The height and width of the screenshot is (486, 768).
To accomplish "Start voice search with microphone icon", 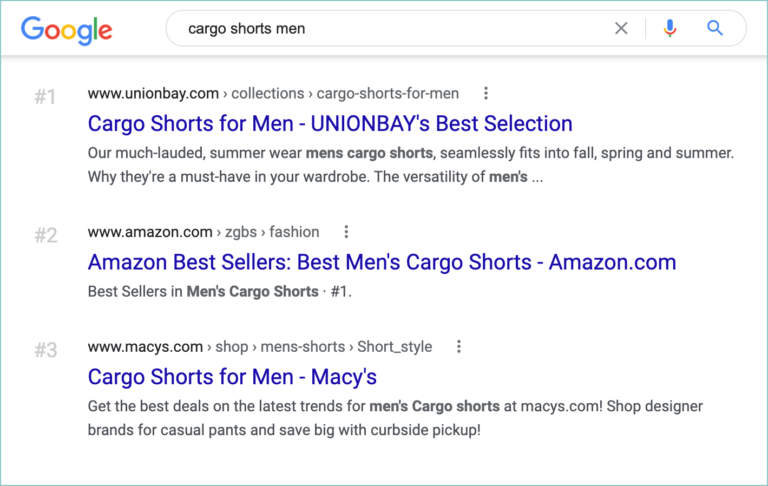I will (670, 28).
